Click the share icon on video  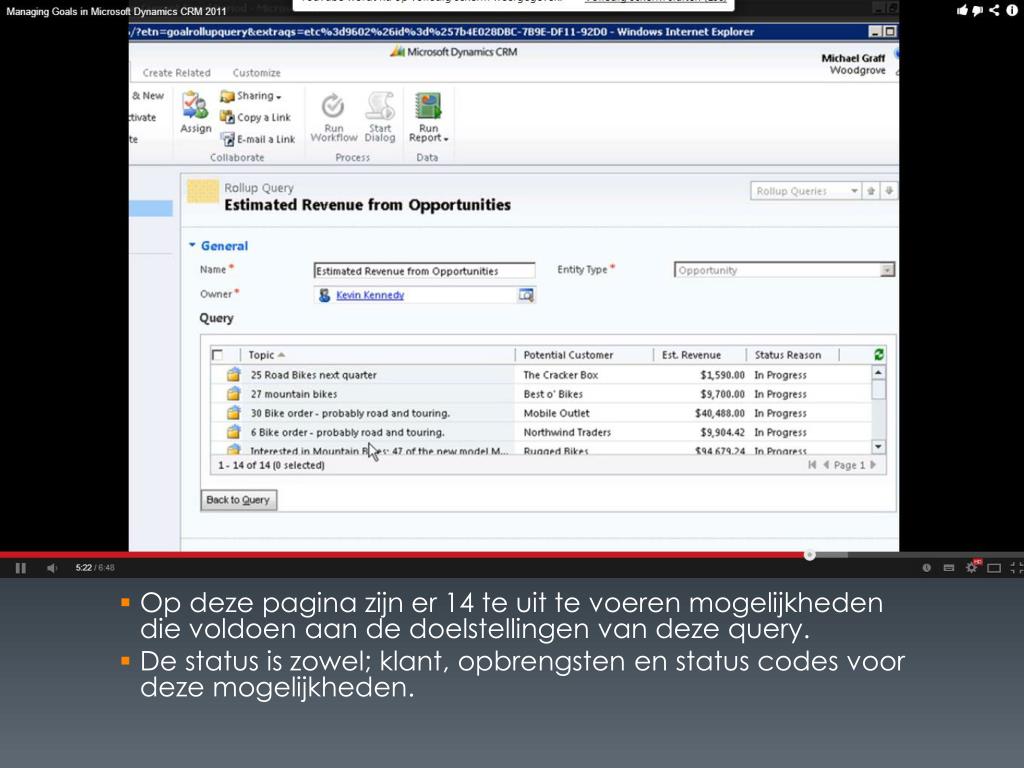[x=994, y=10]
